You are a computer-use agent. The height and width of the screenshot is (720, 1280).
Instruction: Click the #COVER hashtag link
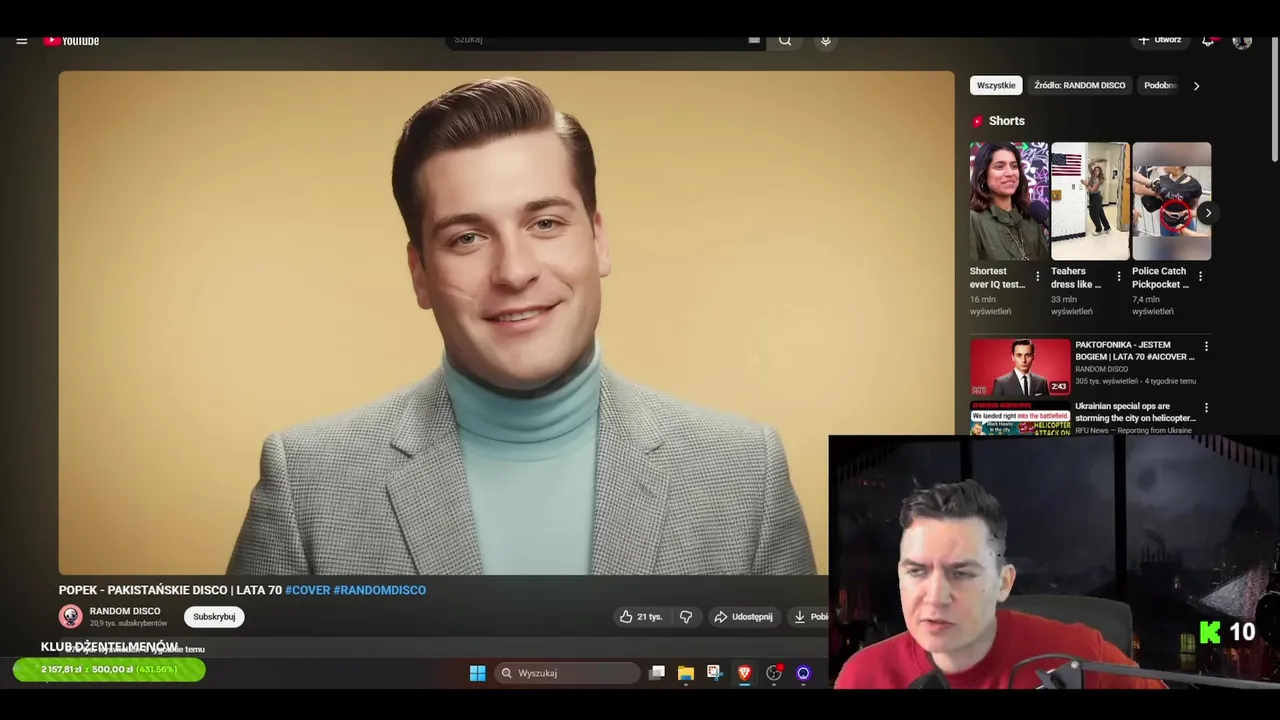(307, 590)
